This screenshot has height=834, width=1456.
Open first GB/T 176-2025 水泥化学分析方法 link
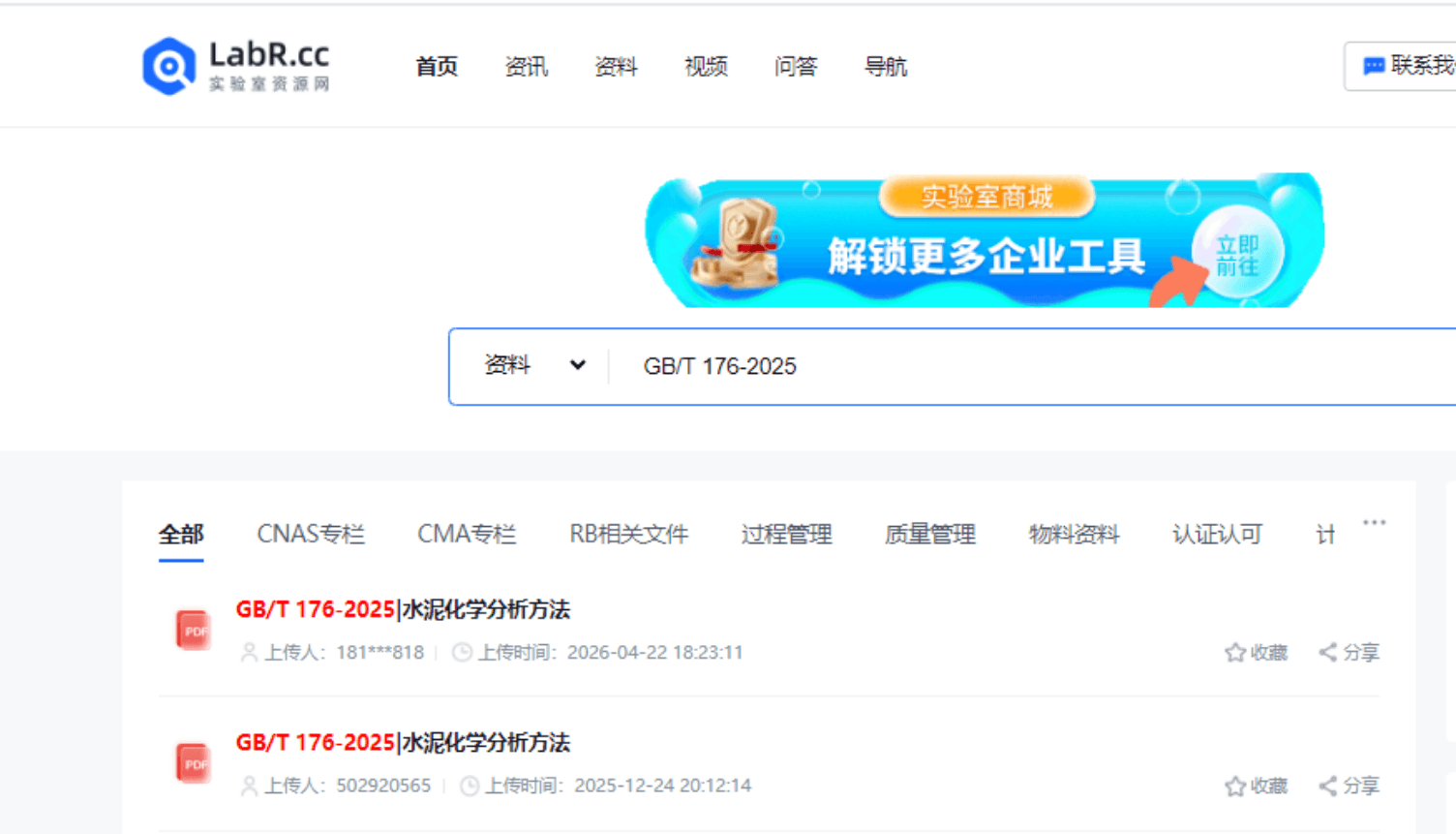point(403,609)
